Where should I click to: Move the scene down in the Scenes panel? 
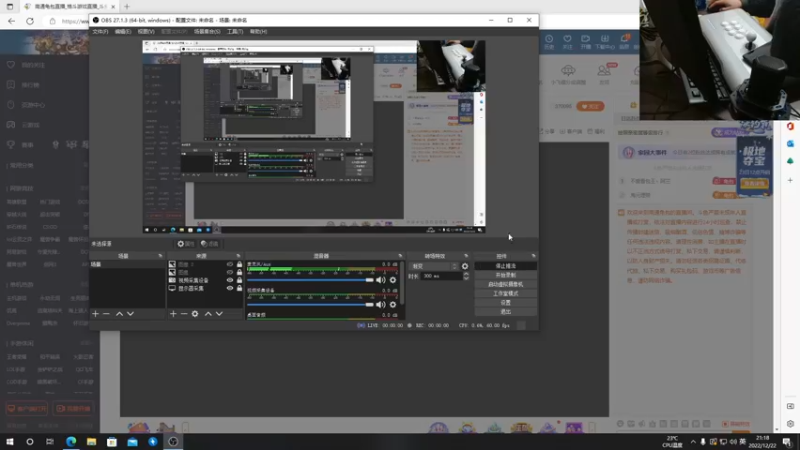pos(131,314)
